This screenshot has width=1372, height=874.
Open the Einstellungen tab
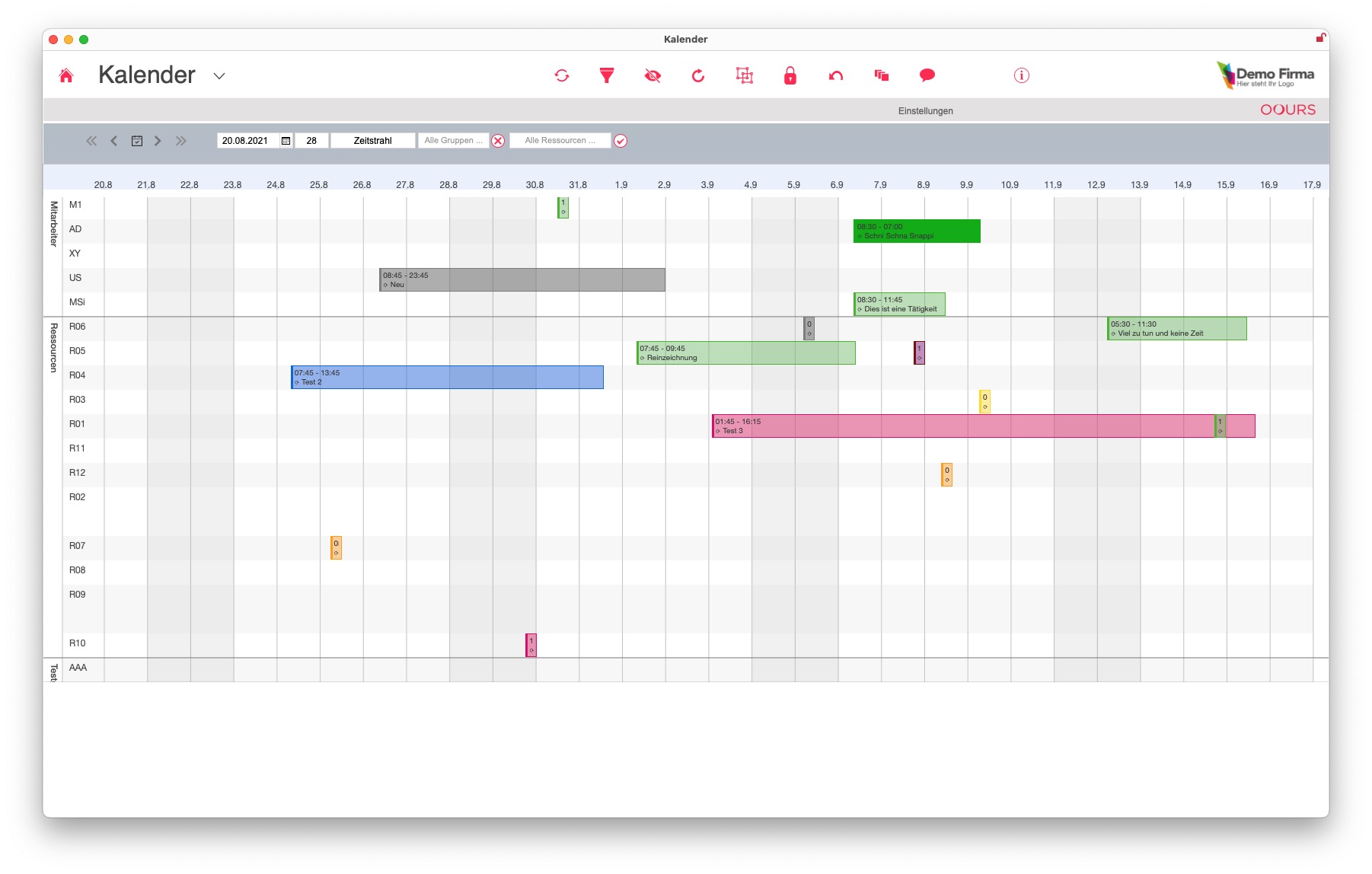point(925,111)
